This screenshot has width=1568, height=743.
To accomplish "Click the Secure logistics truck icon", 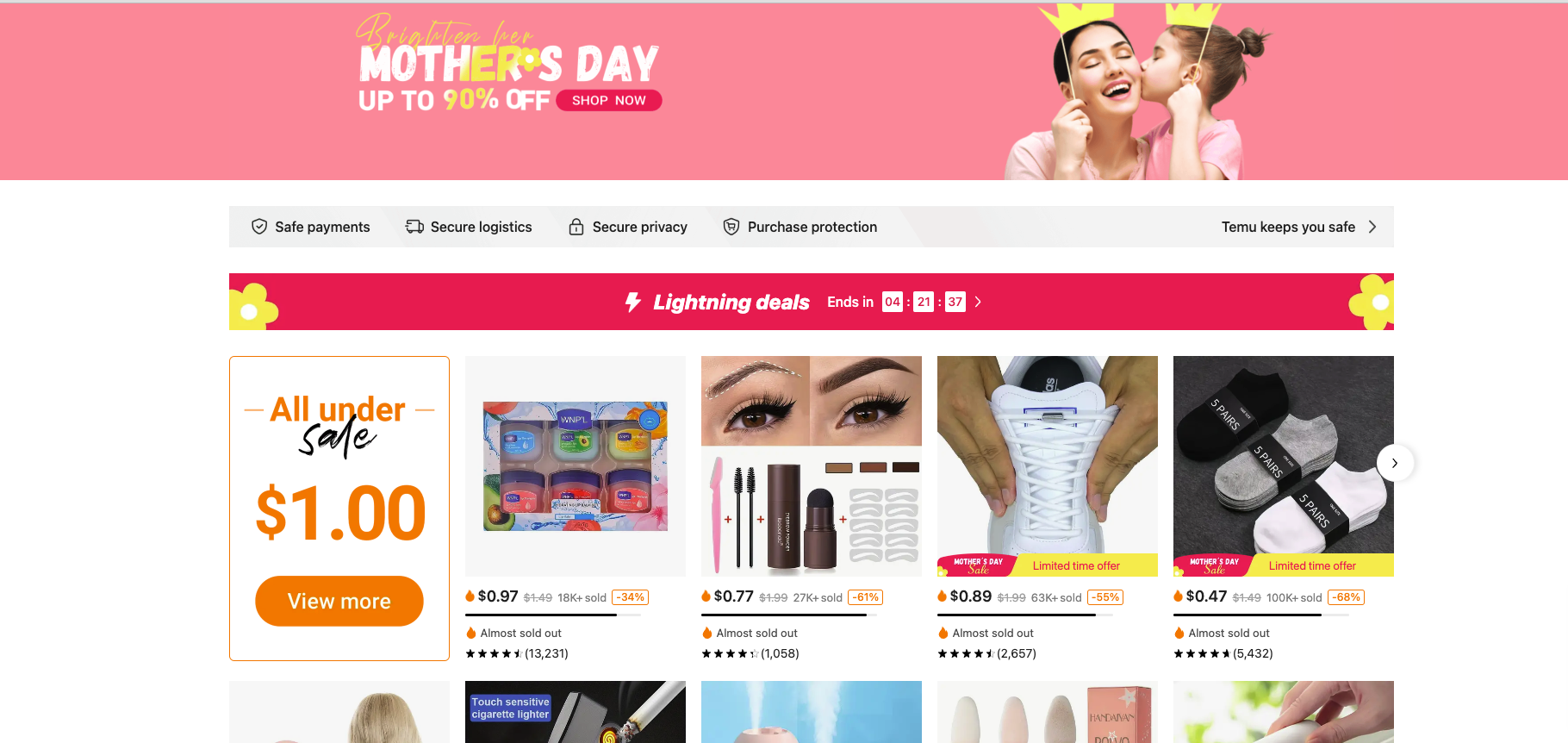I will 414,227.
